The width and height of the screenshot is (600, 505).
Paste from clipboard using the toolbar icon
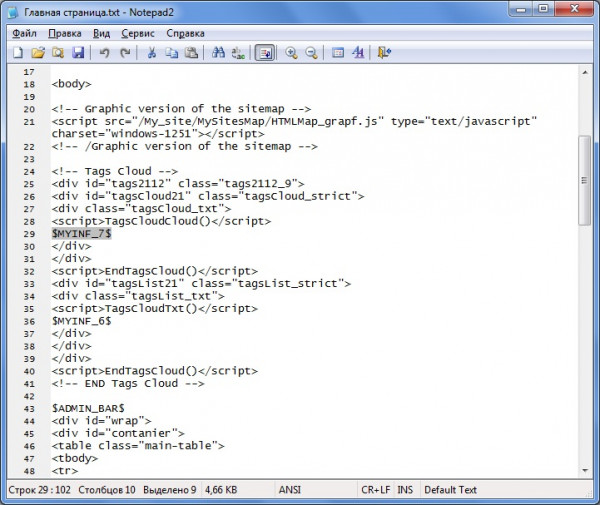pos(191,52)
